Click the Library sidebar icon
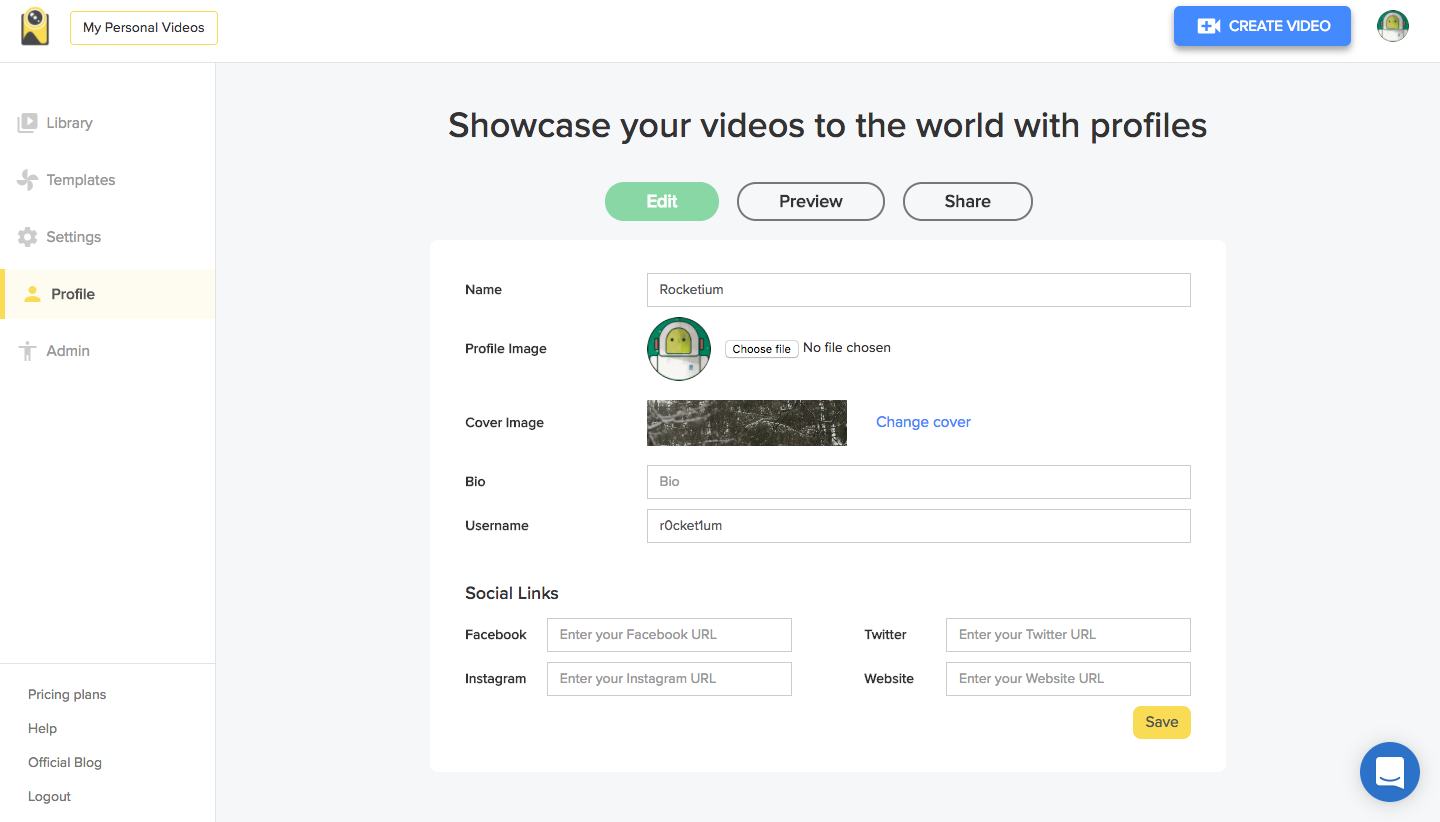The image size is (1440, 822). point(27,123)
